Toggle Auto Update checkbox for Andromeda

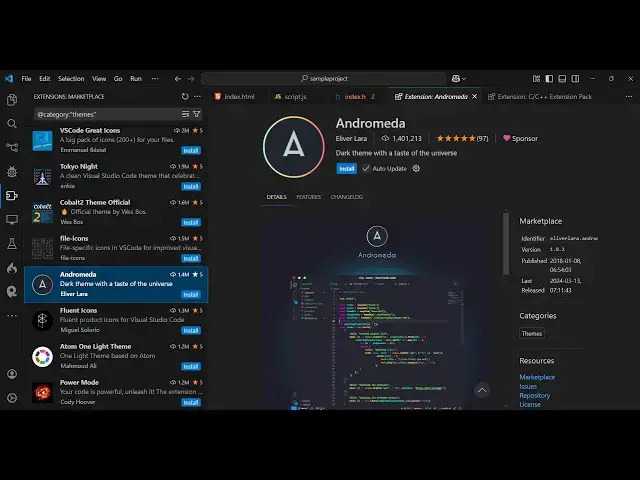pyautogui.click(x=366, y=168)
